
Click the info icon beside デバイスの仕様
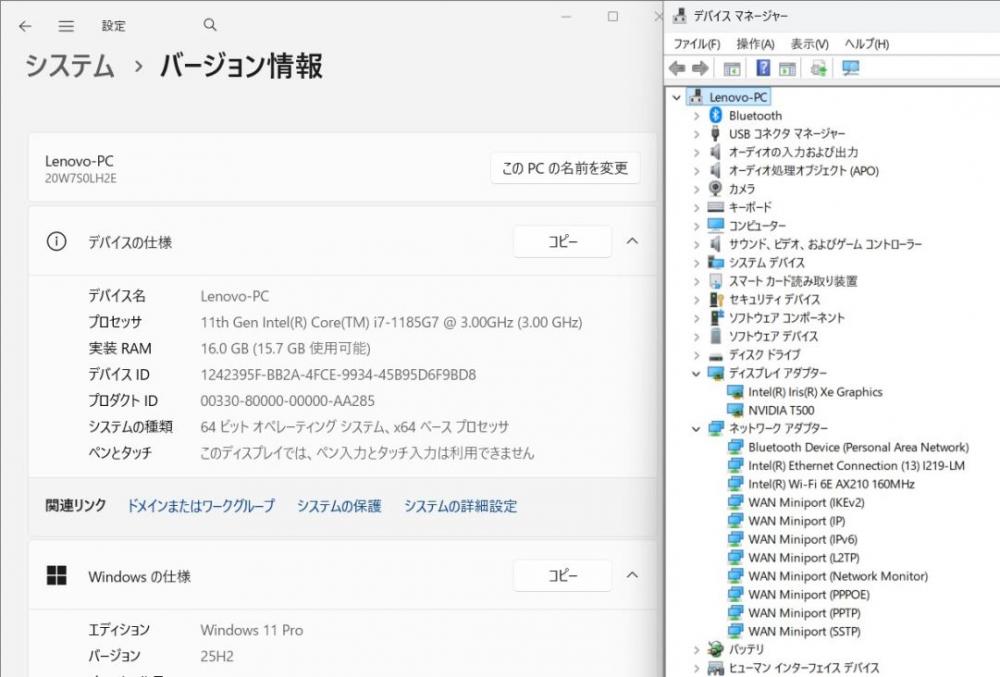point(57,242)
